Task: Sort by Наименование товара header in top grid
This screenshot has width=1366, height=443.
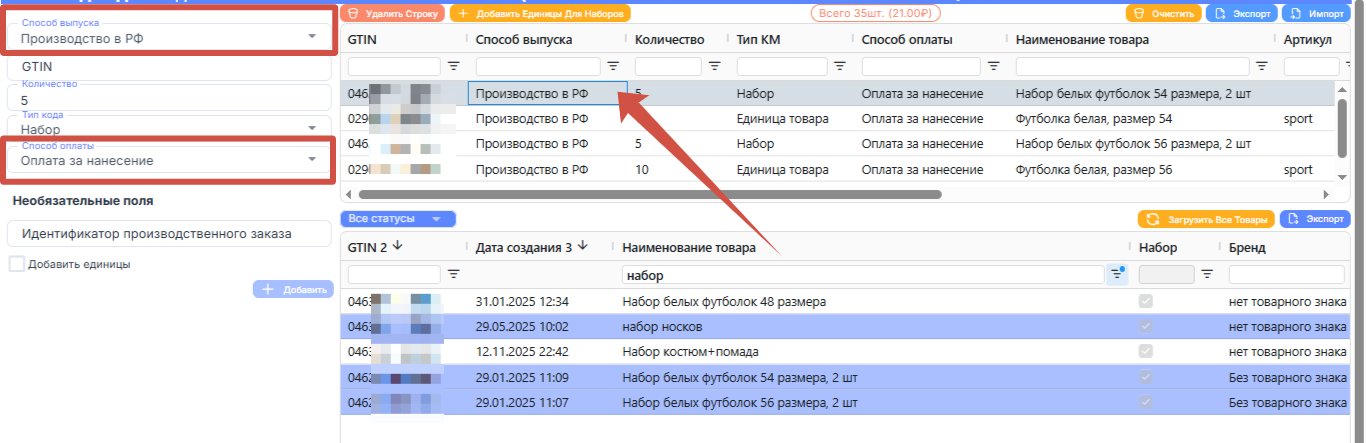Action: (x=1081, y=39)
